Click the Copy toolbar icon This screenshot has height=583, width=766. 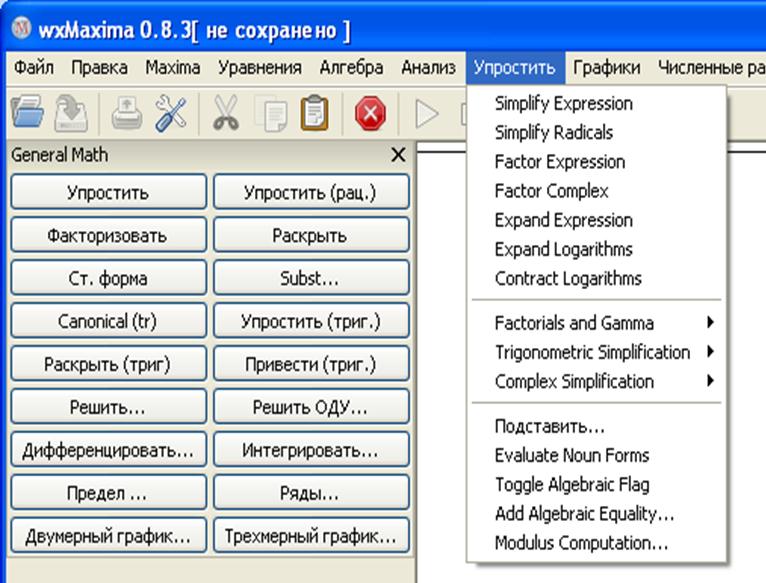(x=272, y=114)
